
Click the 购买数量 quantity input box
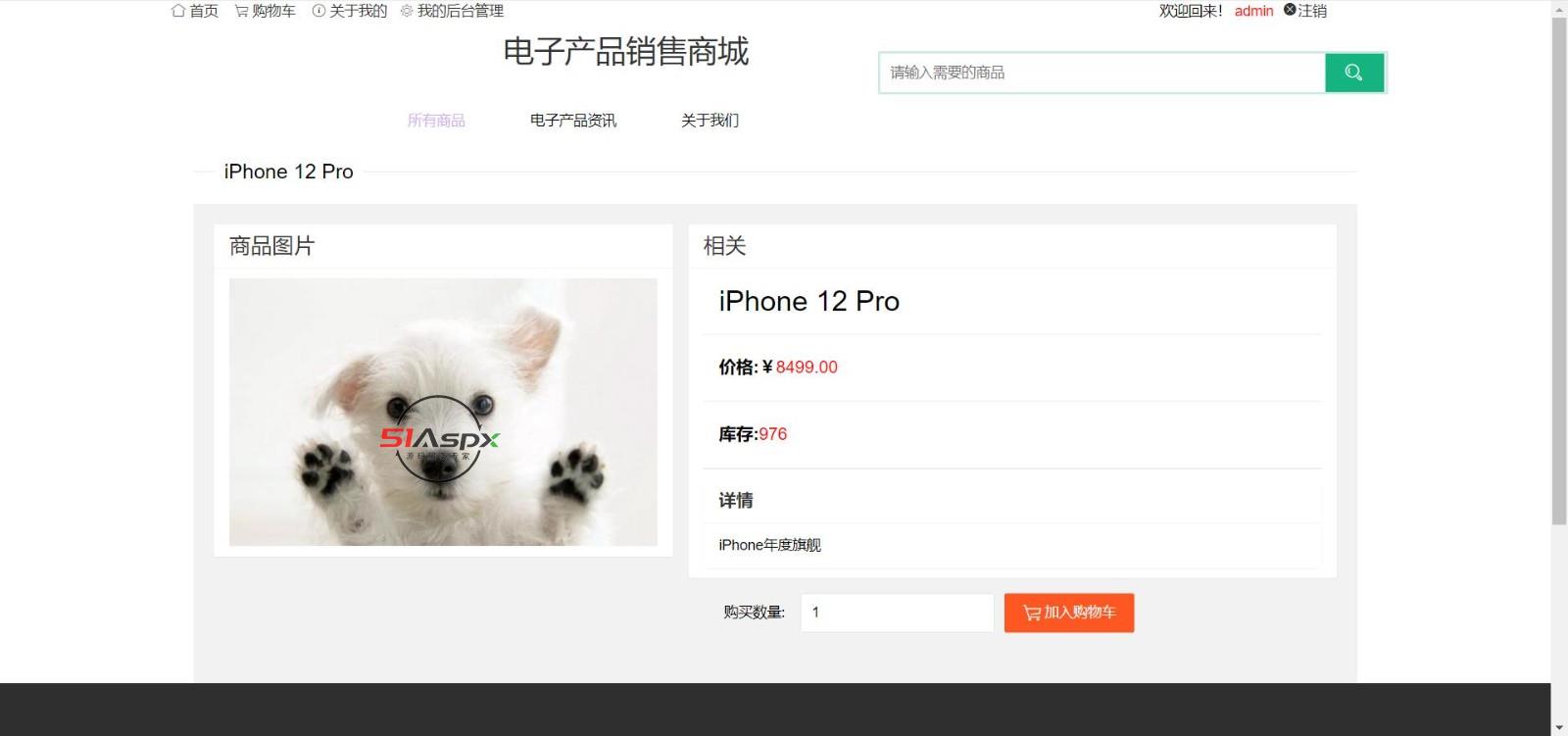(x=897, y=613)
